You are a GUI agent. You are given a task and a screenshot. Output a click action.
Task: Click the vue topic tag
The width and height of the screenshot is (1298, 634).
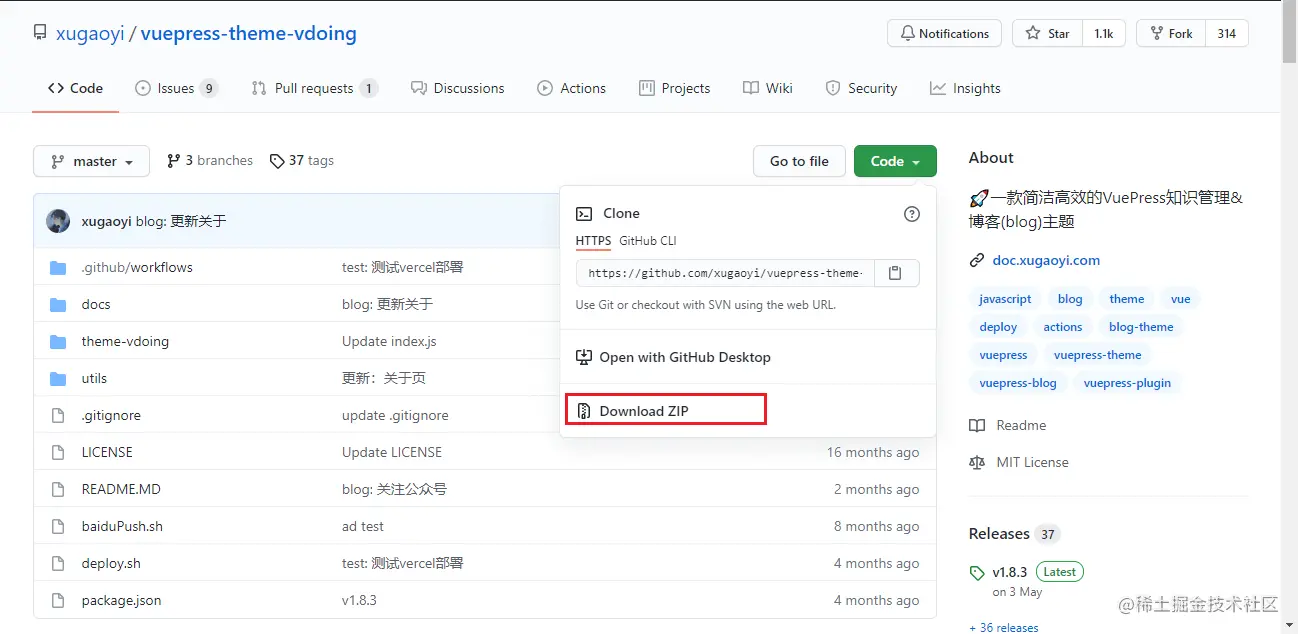(1181, 299)
